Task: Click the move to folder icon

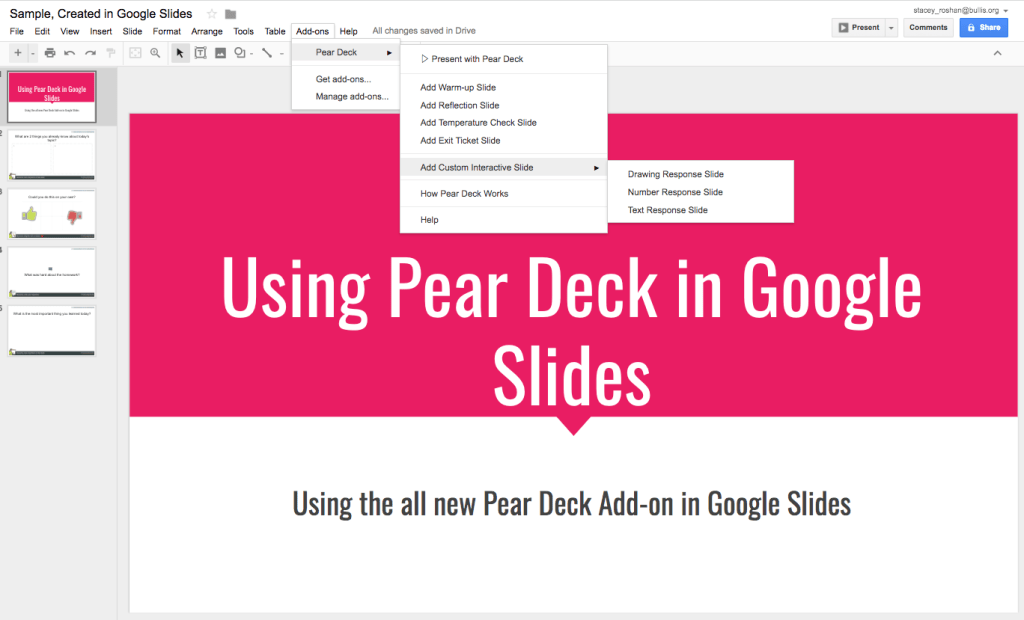Action: pos(231,14)
